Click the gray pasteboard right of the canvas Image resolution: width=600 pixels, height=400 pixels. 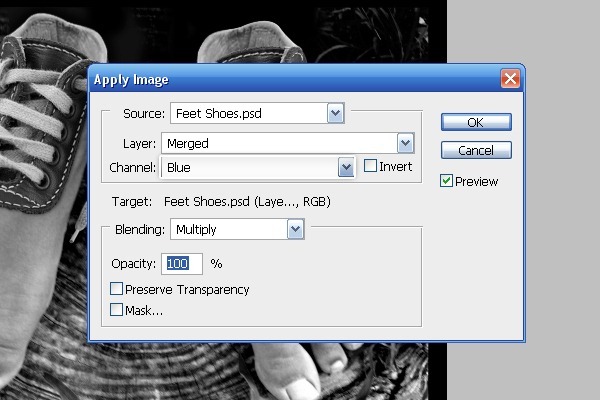click(520, 300)
